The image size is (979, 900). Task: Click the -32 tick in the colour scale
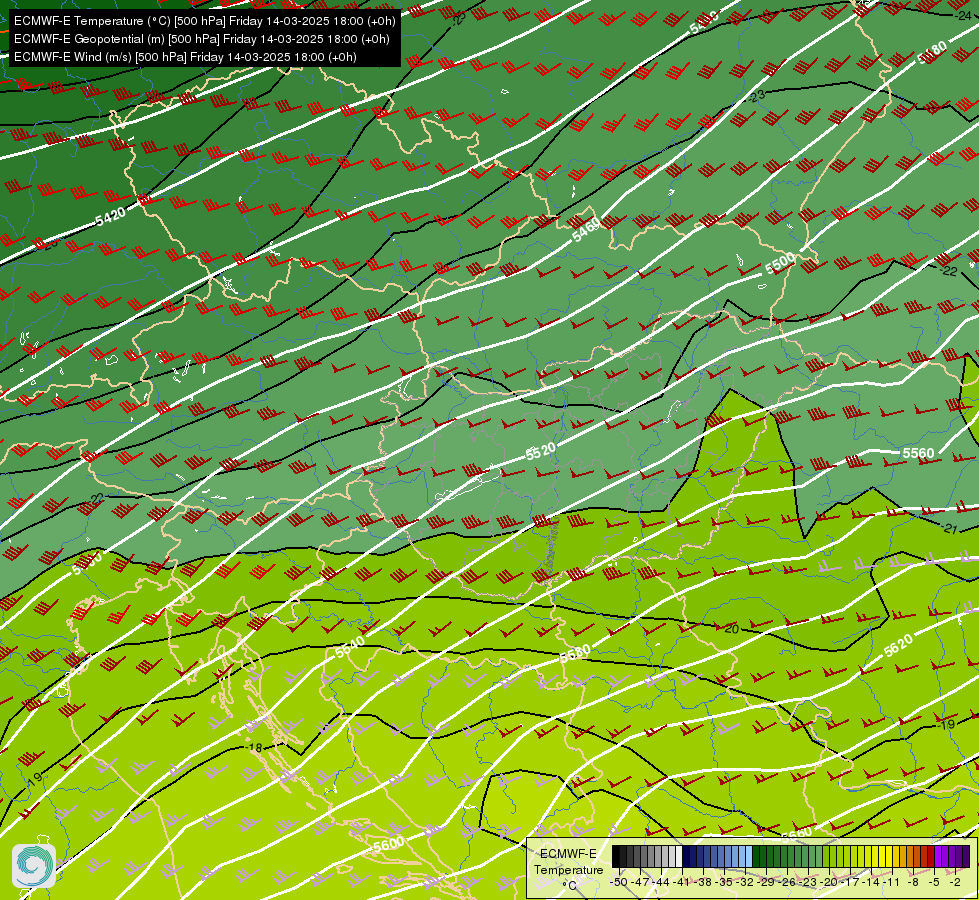pyautogui.click(x=745, y=882)
